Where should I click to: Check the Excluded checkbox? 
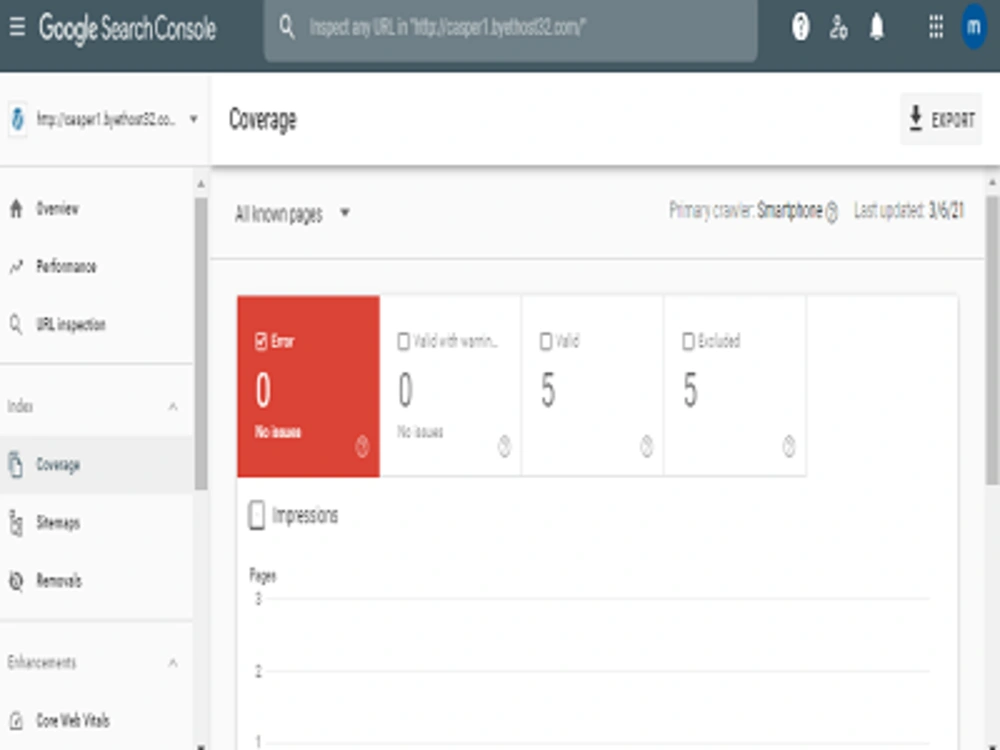(688, 341)
